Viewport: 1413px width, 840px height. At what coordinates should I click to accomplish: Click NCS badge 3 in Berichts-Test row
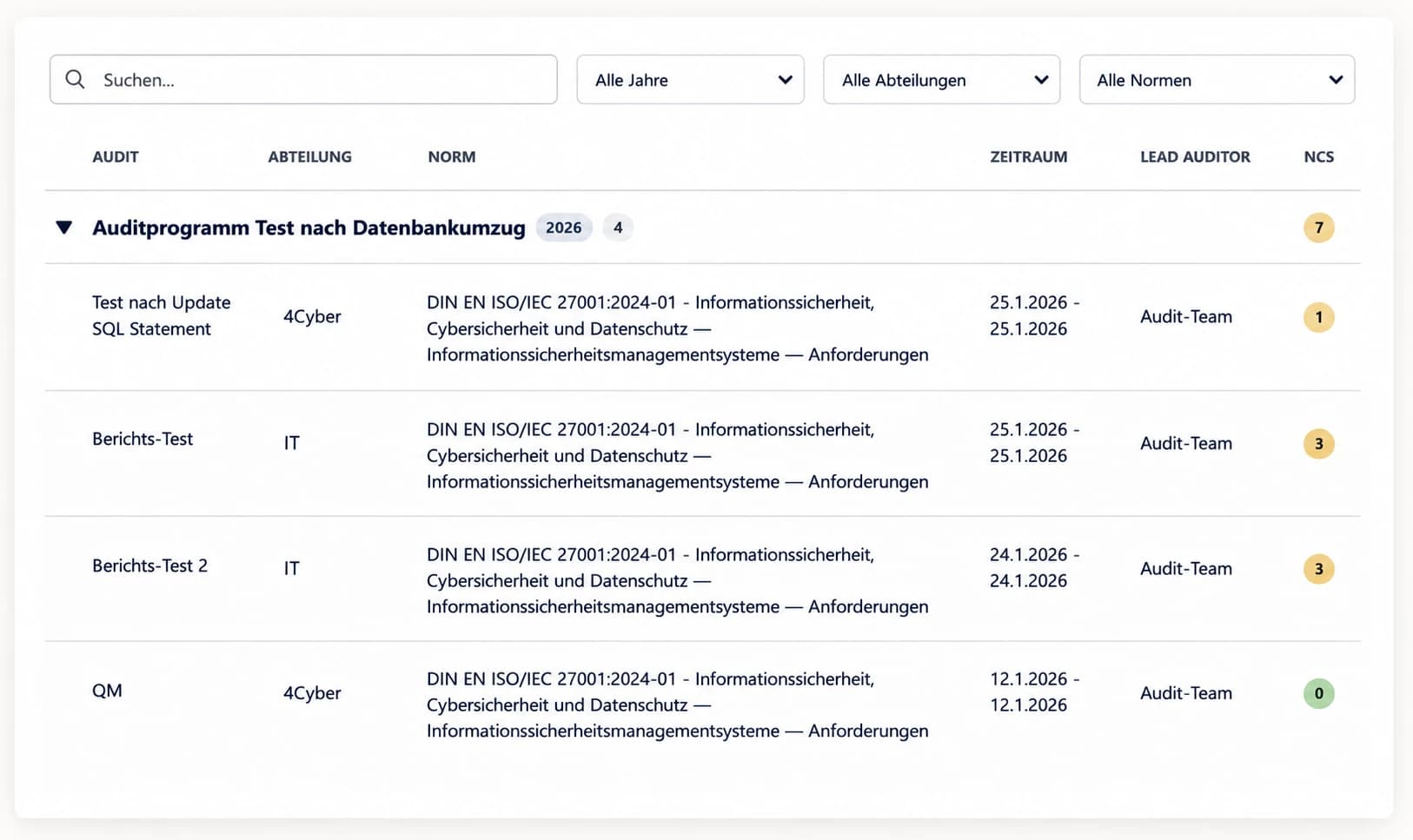1319,444
